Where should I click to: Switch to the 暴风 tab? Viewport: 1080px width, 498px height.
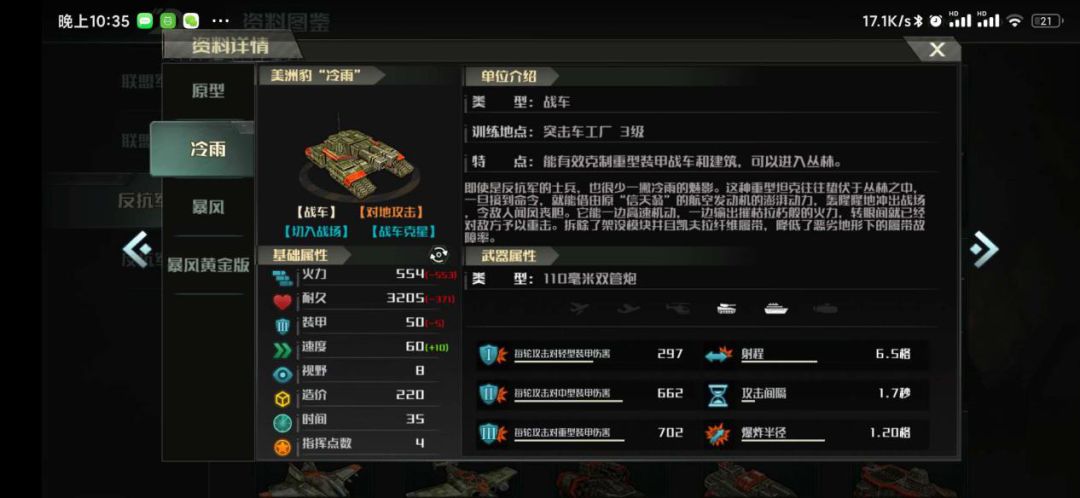pos(208,207)
